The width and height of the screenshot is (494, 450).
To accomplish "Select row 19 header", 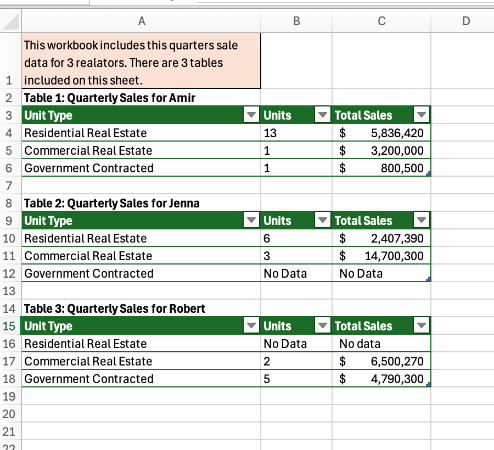I will point(11,396).
